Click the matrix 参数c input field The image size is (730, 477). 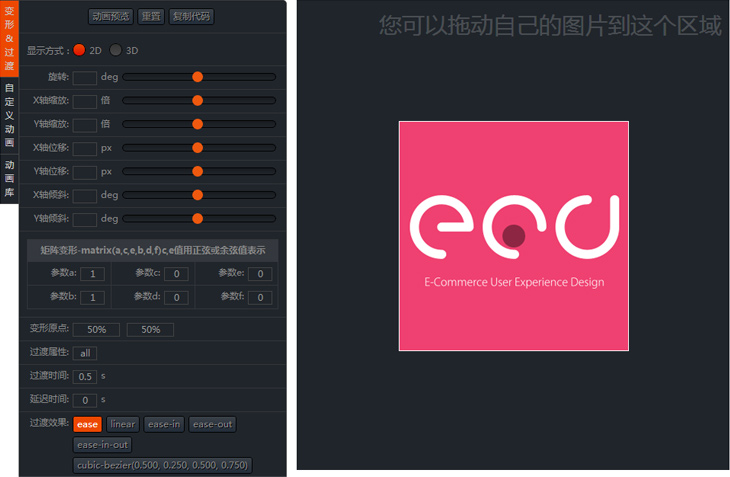tap(176, 274)
